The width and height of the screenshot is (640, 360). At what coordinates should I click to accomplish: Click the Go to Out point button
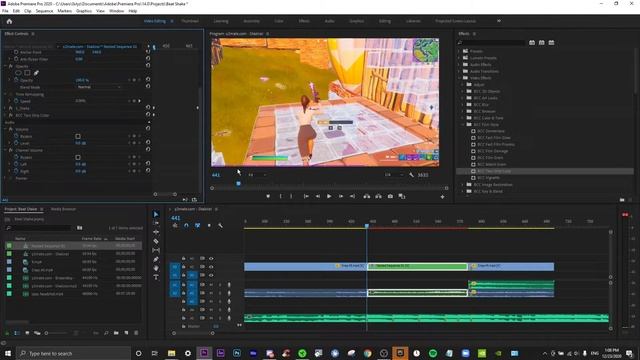coord(352,196)
